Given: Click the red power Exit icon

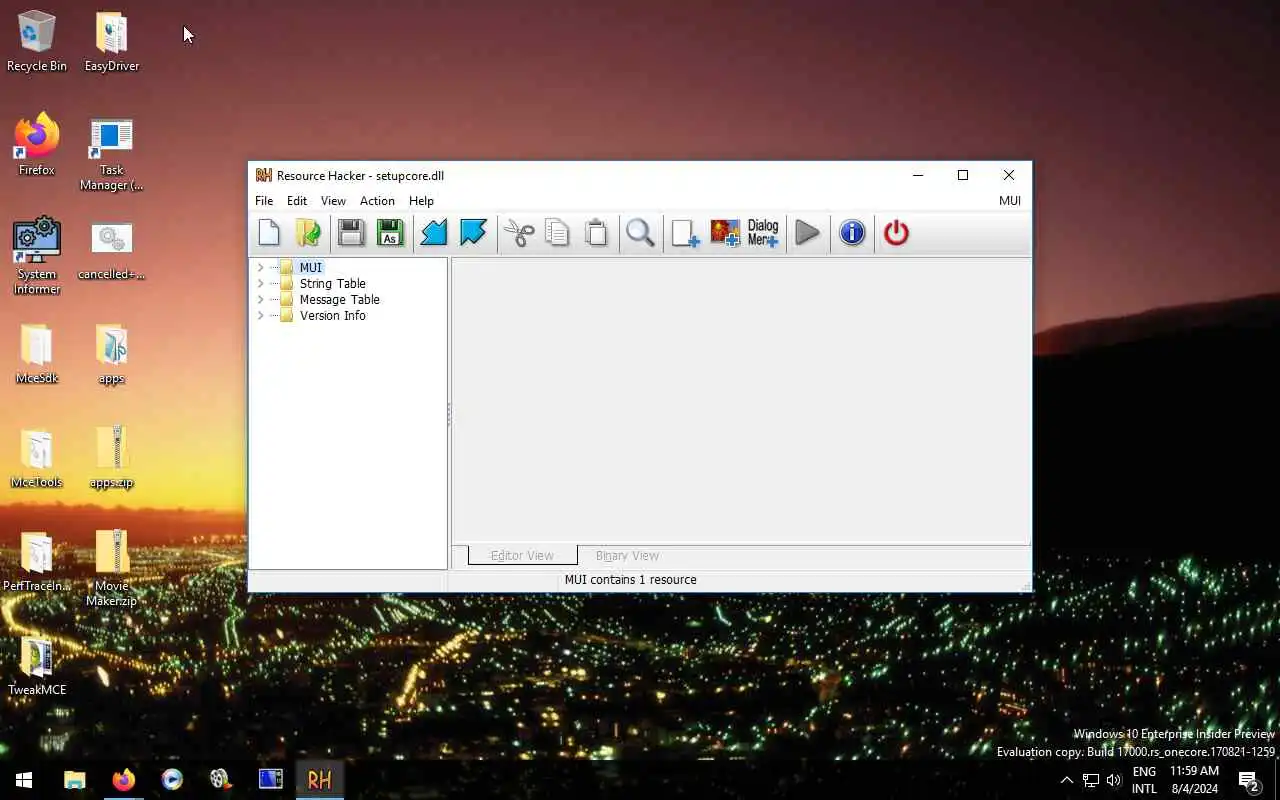Looking at the screenshot, I should [x=896, y=233].
